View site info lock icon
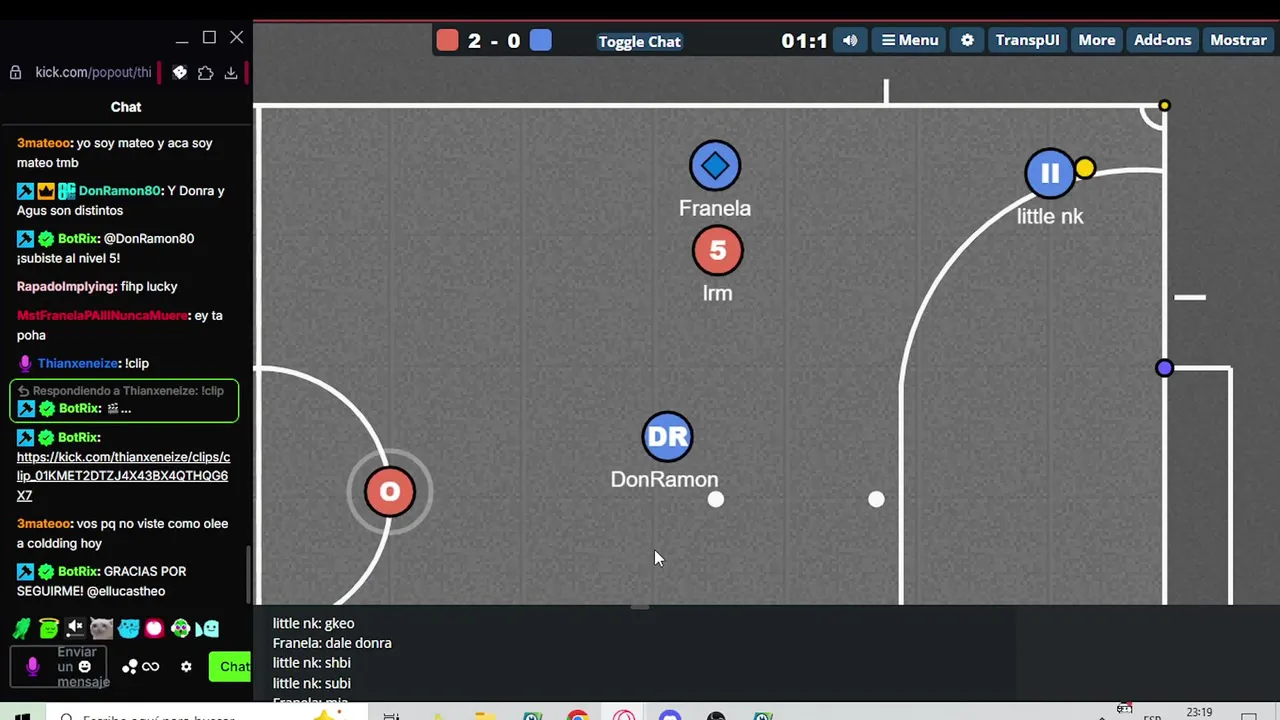The width and height of the screenshot is (1280, 720). [x=15, y=72]
